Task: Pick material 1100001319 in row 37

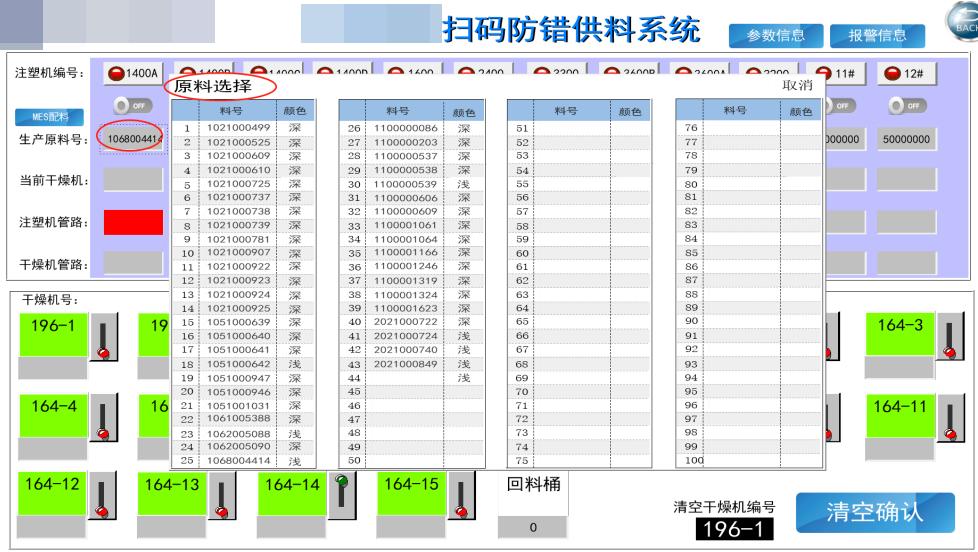Action: point(405,281)
